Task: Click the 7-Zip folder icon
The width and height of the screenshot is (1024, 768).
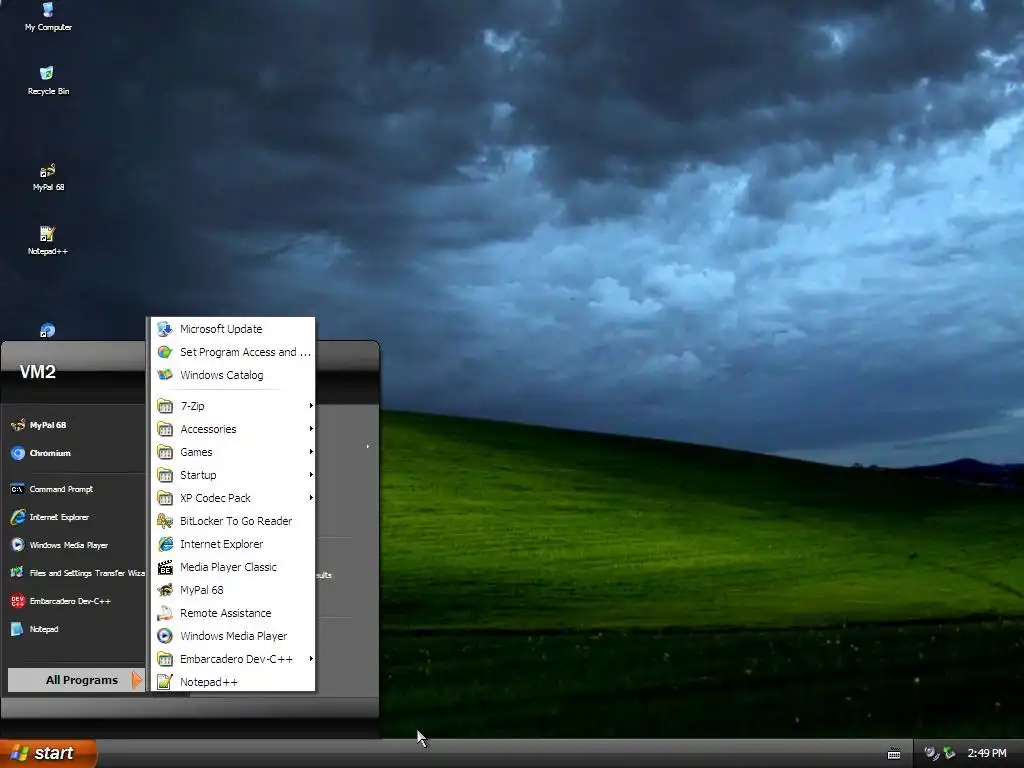Action: pos(165,406)
